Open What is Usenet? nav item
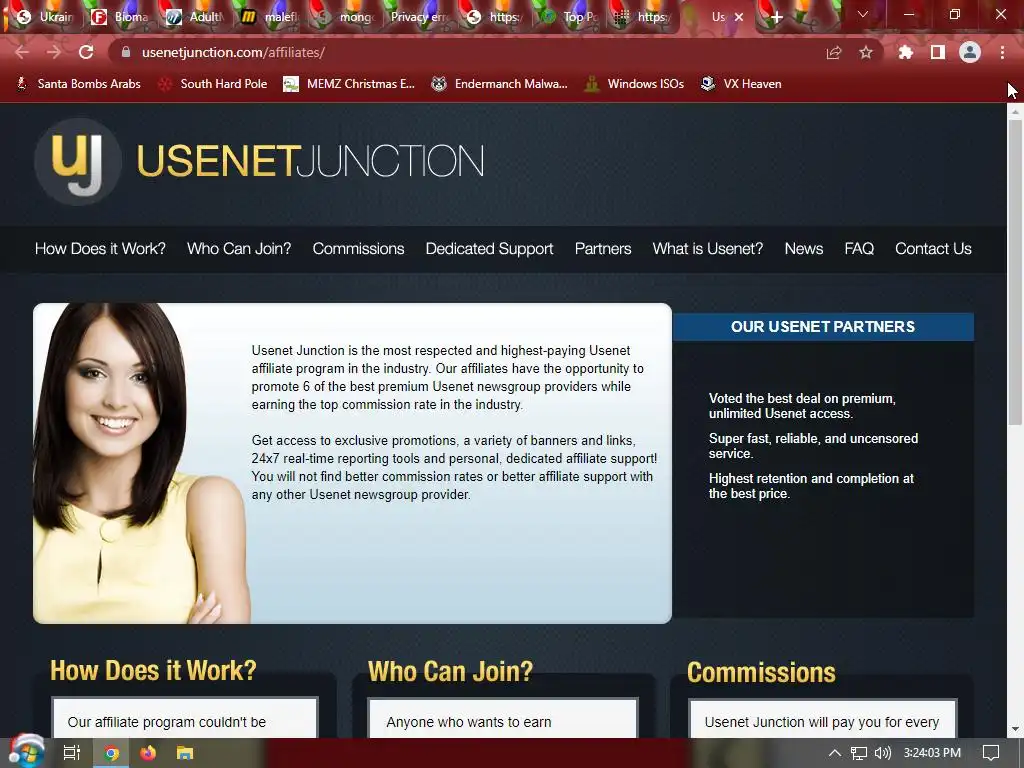The height and width of the screenshot is (768, 1024). coord(707,249)
